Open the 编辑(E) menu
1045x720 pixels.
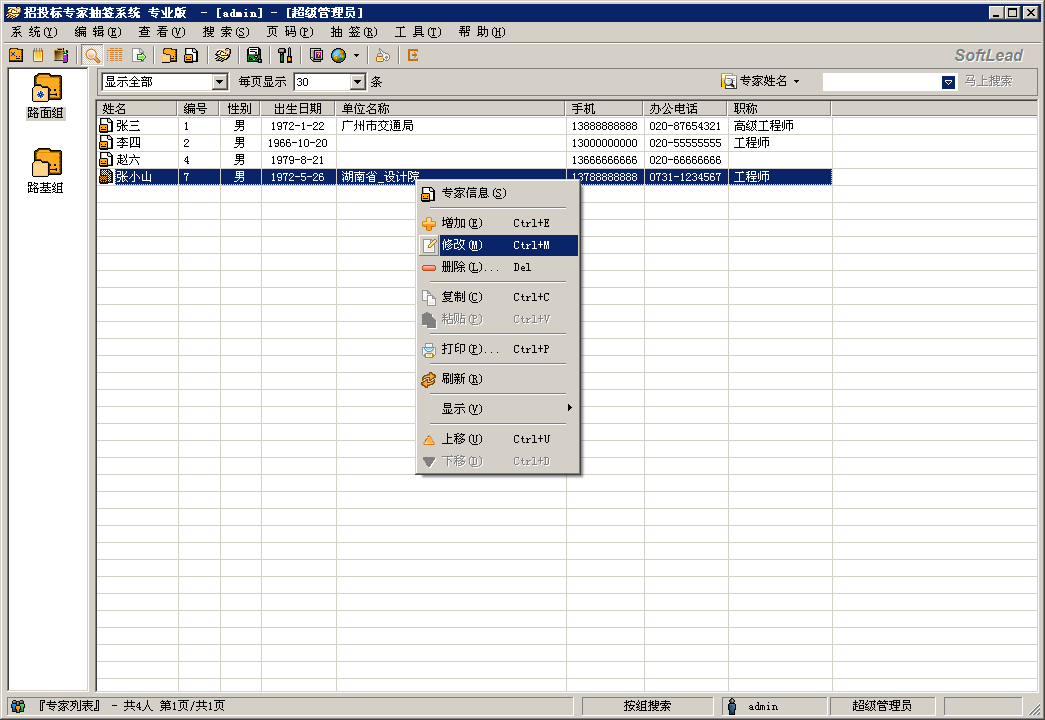tap(98, 32)
